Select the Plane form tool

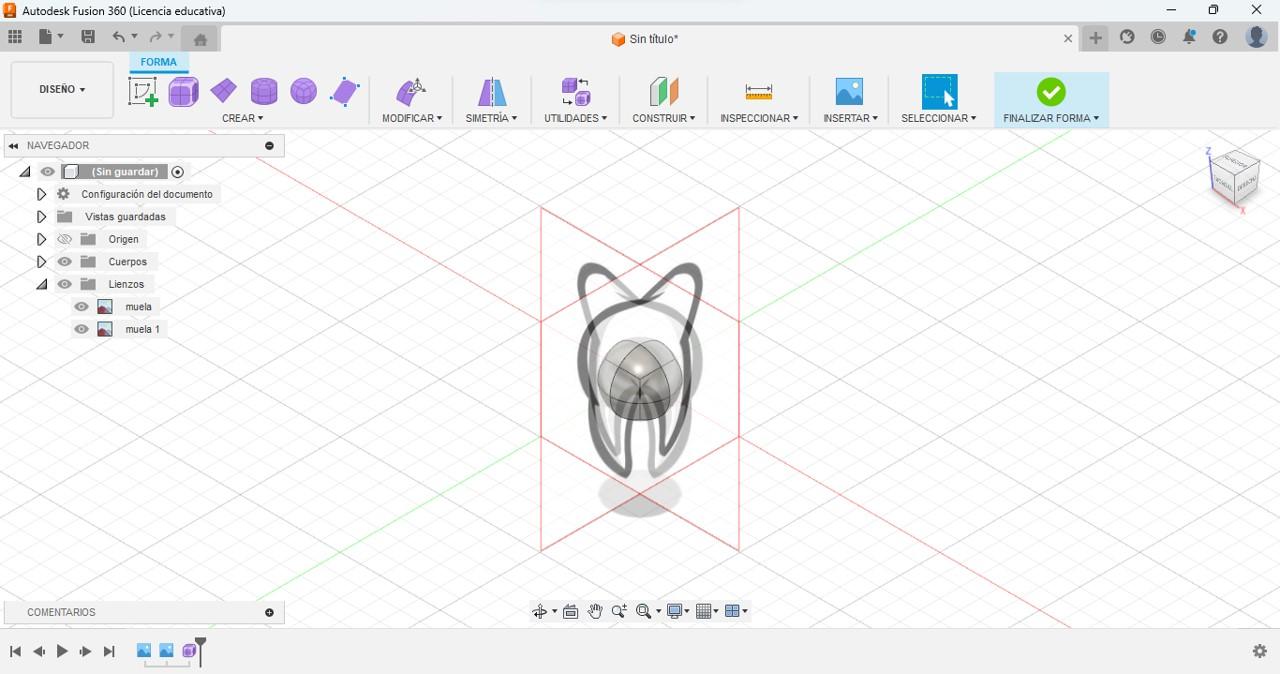click(x=224, y=91)
